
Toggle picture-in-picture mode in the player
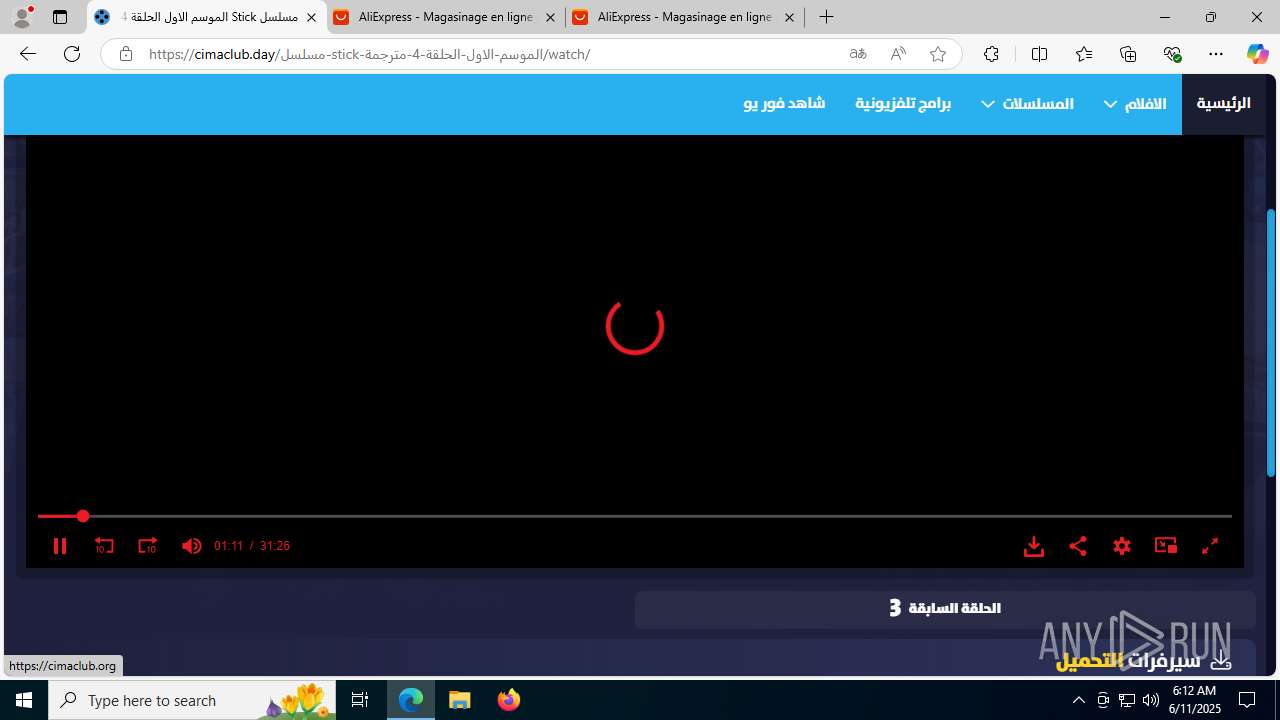tap(1166, 546)
